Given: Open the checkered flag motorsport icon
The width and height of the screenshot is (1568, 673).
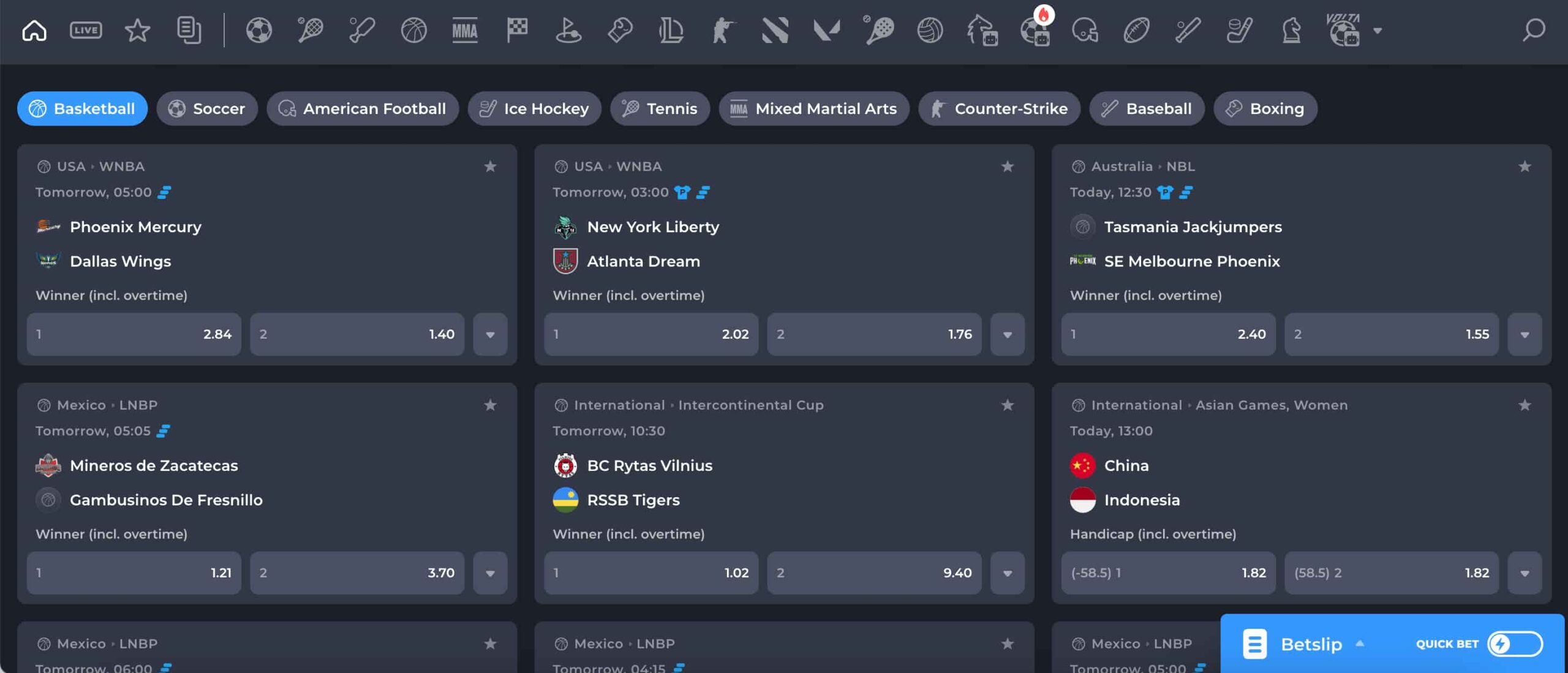Looking at the screenshot, I should click(x=517, y=30).
